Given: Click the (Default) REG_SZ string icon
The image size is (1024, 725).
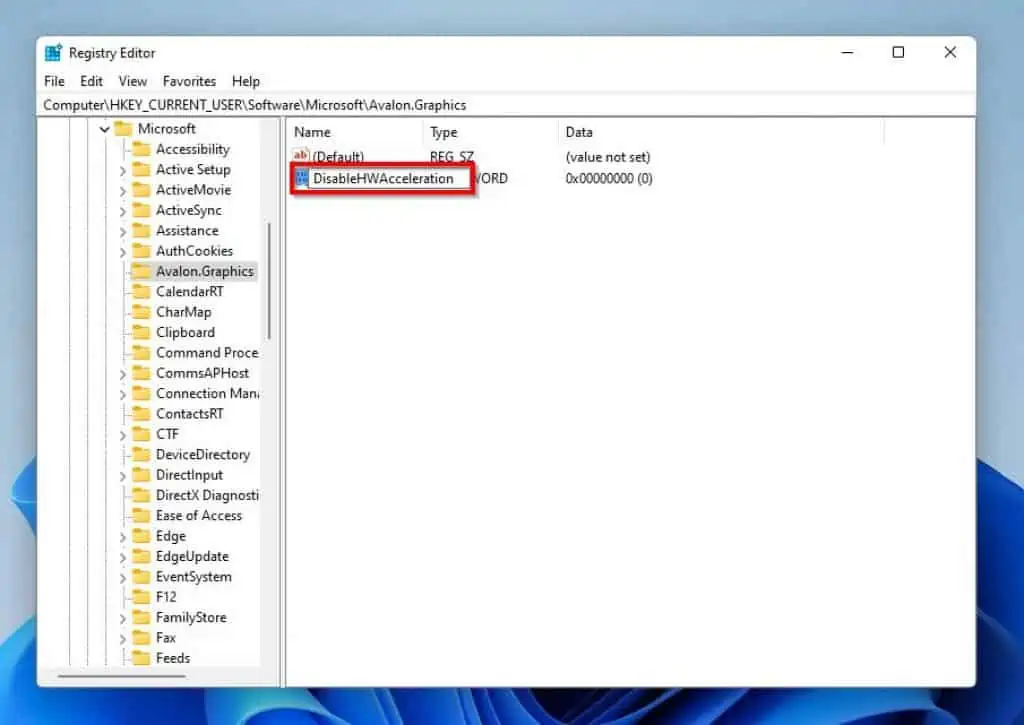Looking at the screenshot, I should click(302, 156).
